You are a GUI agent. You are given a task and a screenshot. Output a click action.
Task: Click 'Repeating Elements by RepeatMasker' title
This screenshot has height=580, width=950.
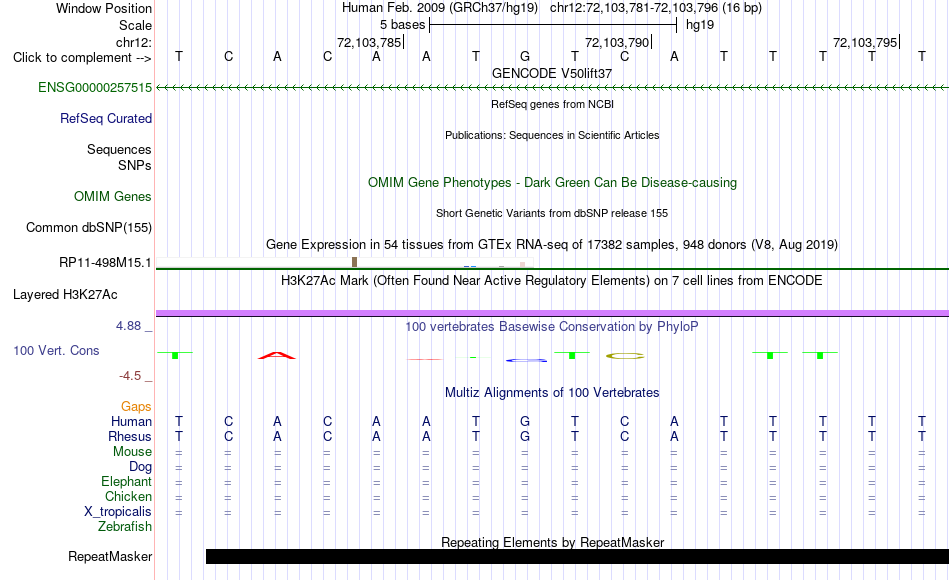(553, 542)
